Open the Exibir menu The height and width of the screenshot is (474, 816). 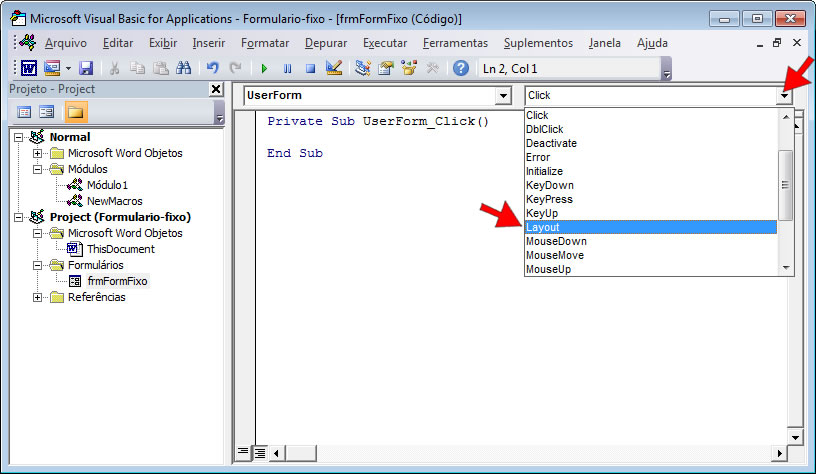pyautogui.click(x=163, y=43)
